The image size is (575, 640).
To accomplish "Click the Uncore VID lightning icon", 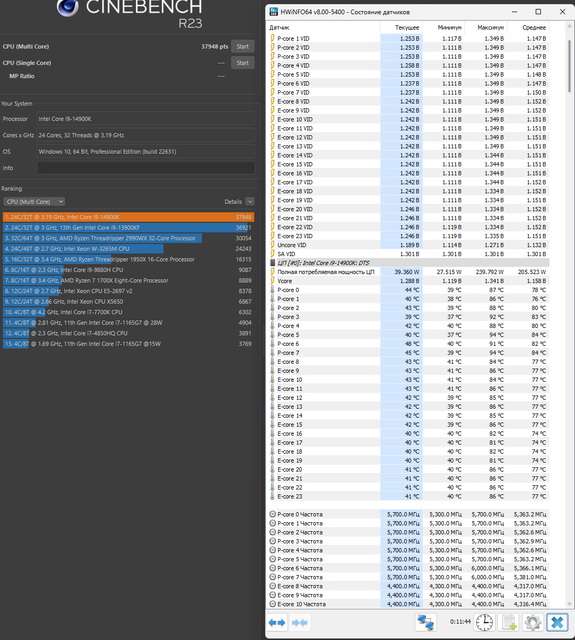I will tap(272, 245).
